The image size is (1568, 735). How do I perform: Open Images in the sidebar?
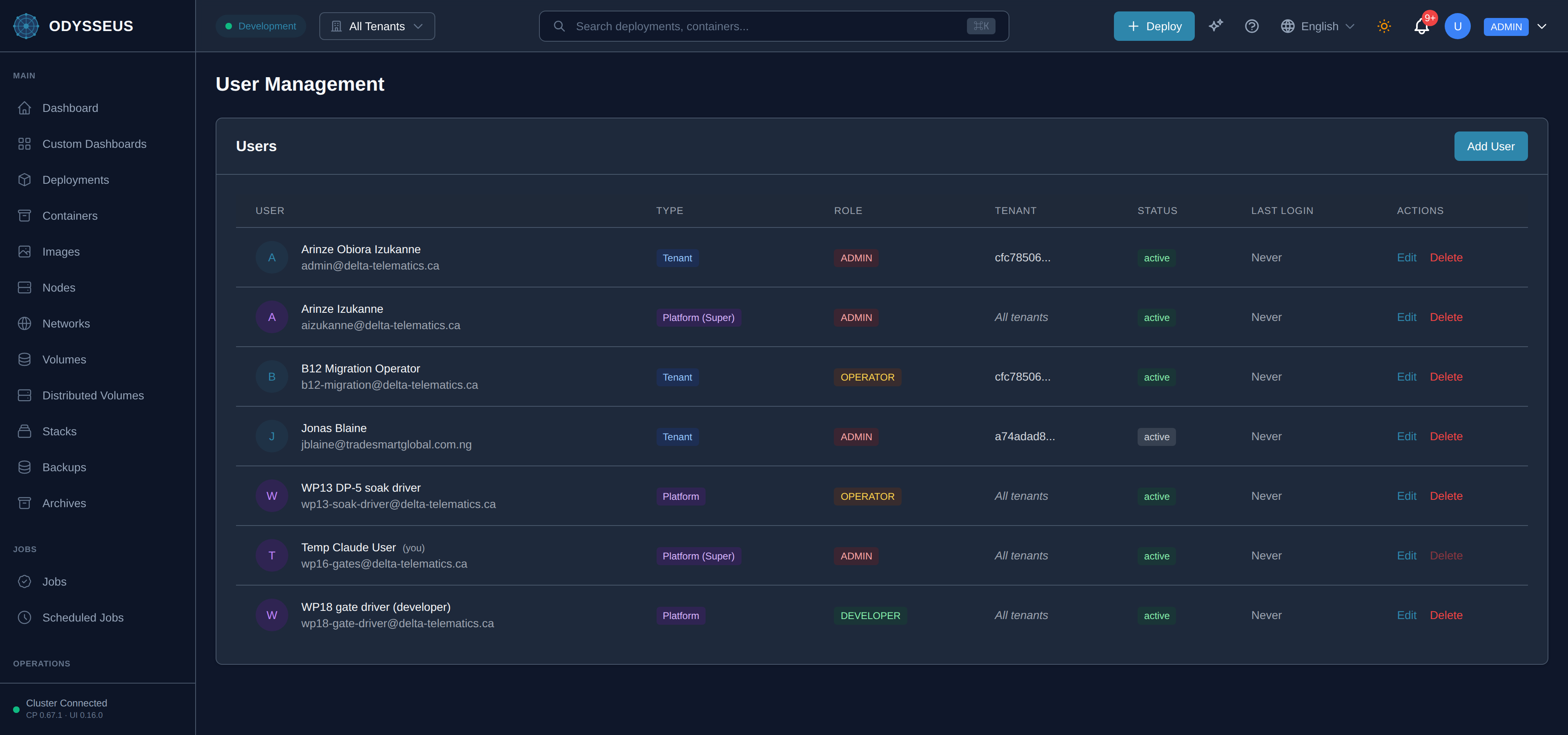tap(98, 251)
